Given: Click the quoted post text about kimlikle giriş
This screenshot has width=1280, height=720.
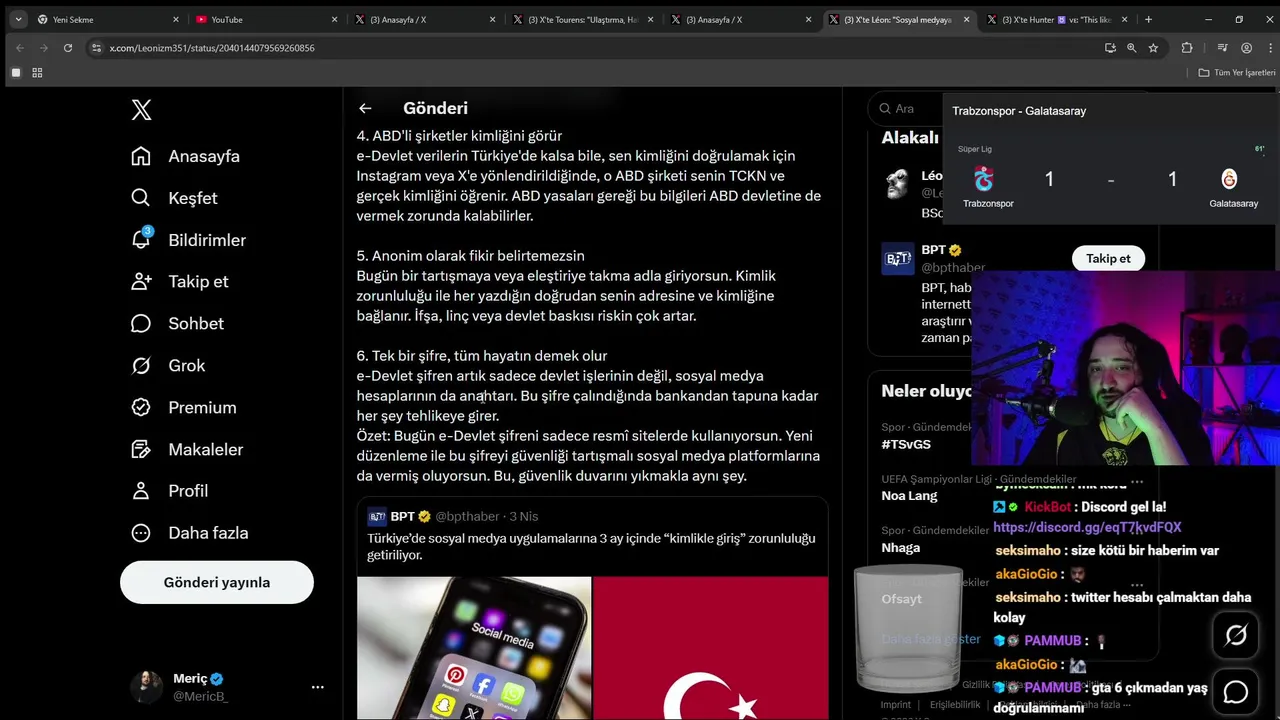Looking at the screenshot, I should point(591,546).
